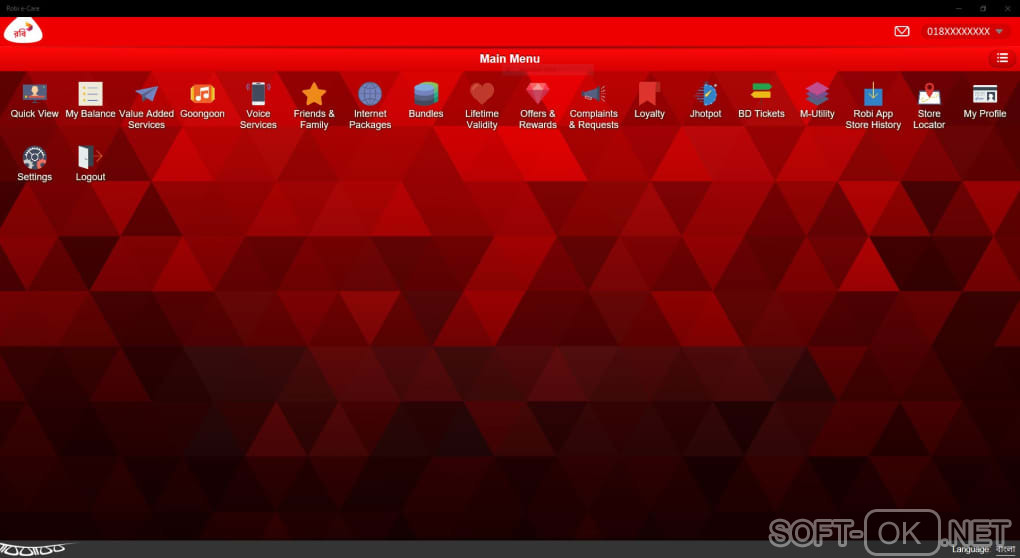Toggle the list view menu button

tap(1002, 59)
